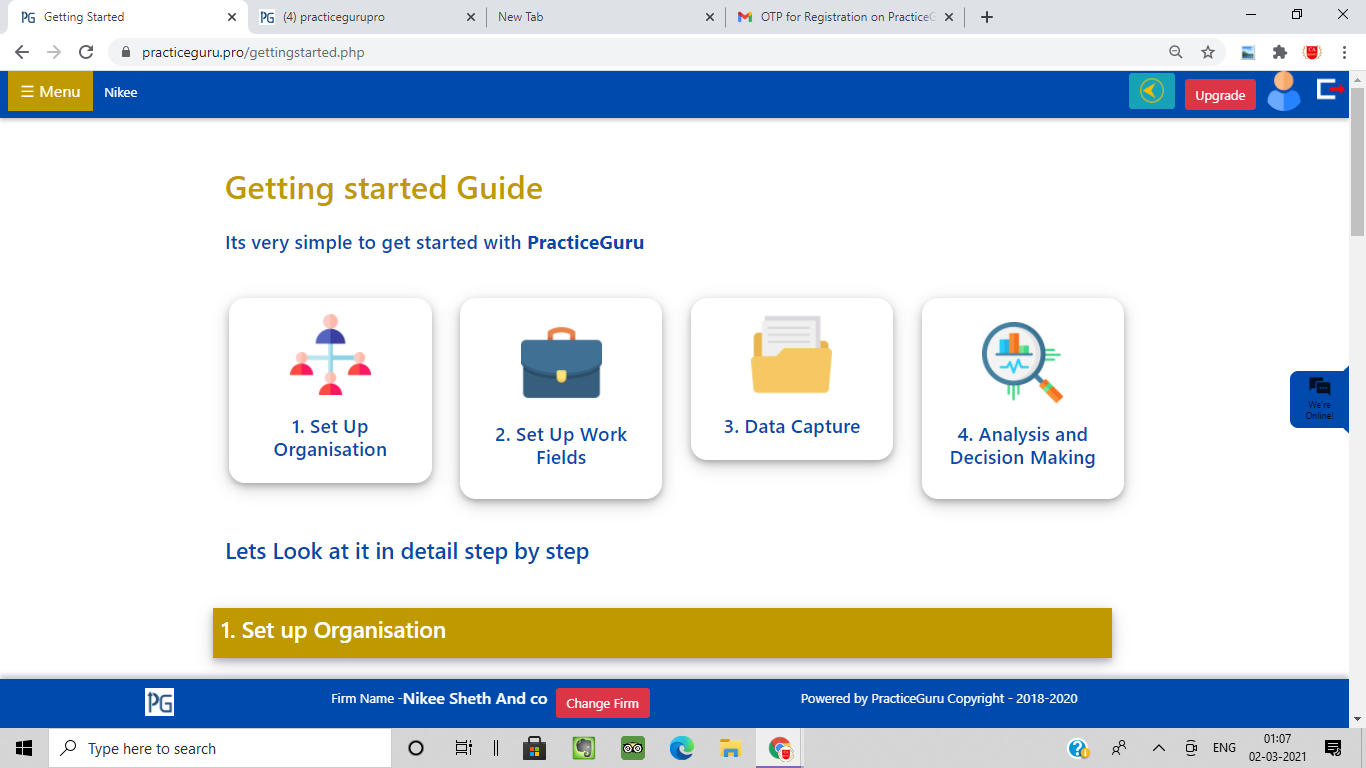Open the Windows taskbar search box
Viewport: 1366px width, 768px height.
pos(220,748)
